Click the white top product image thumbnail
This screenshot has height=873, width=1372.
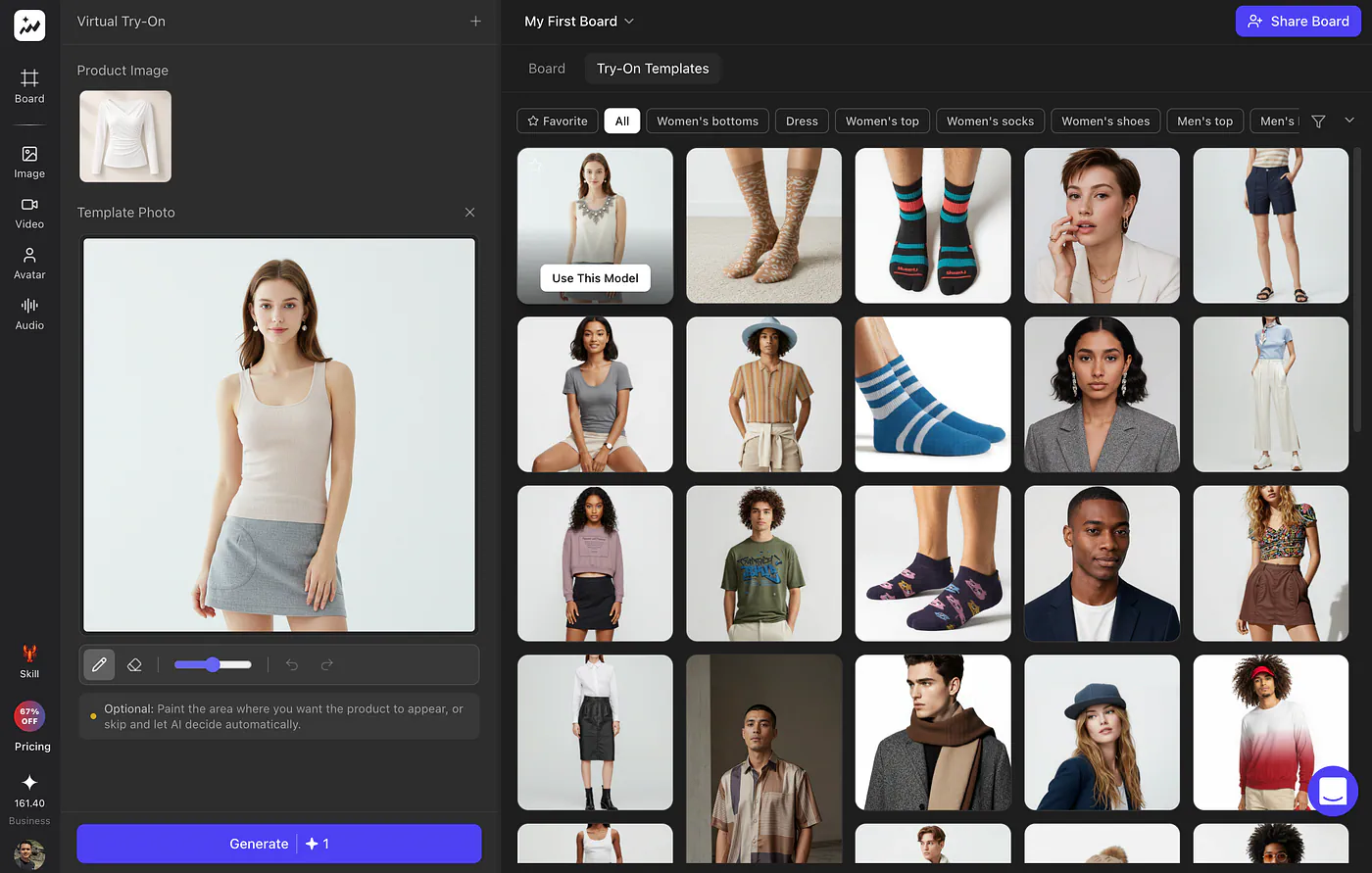tap(125, 136)
